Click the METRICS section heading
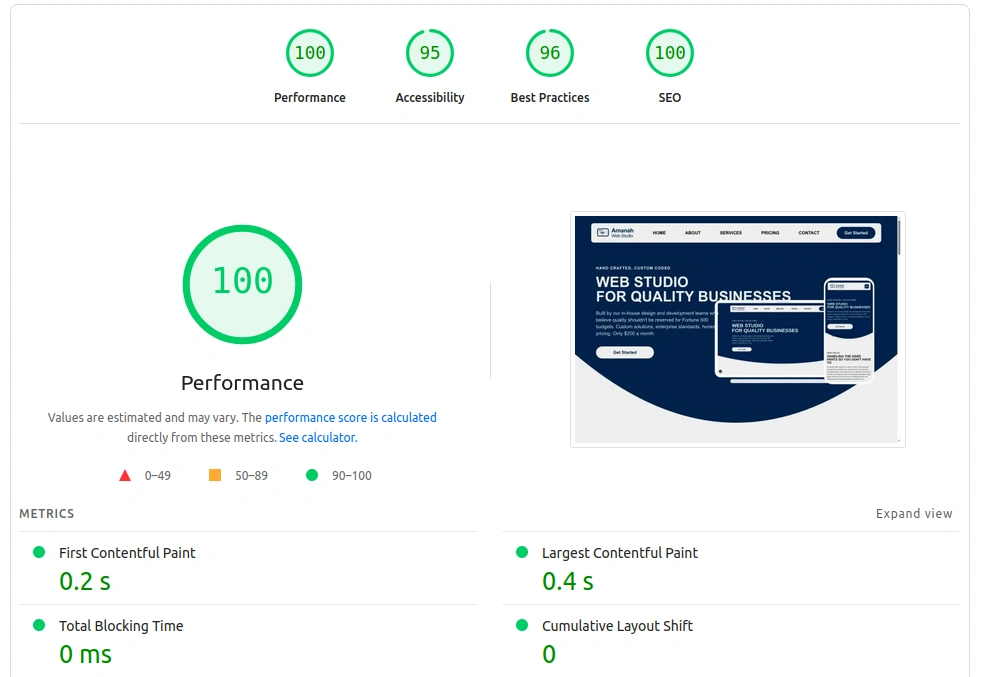The image size is (982, 677). click(x=46, y=514)
